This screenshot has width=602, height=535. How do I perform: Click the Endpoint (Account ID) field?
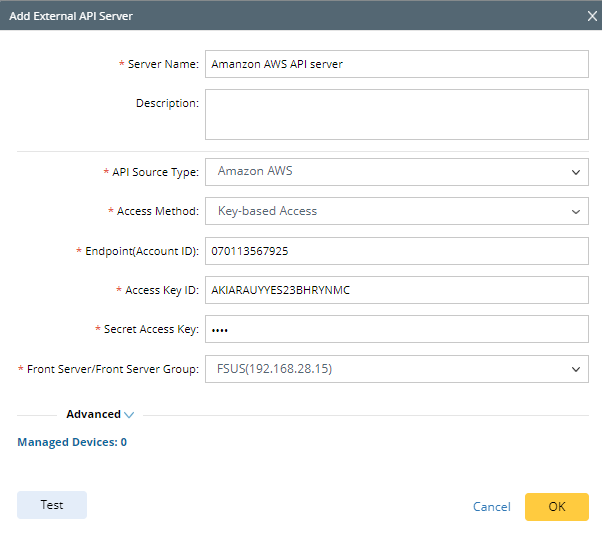click(x=396, y=250)
